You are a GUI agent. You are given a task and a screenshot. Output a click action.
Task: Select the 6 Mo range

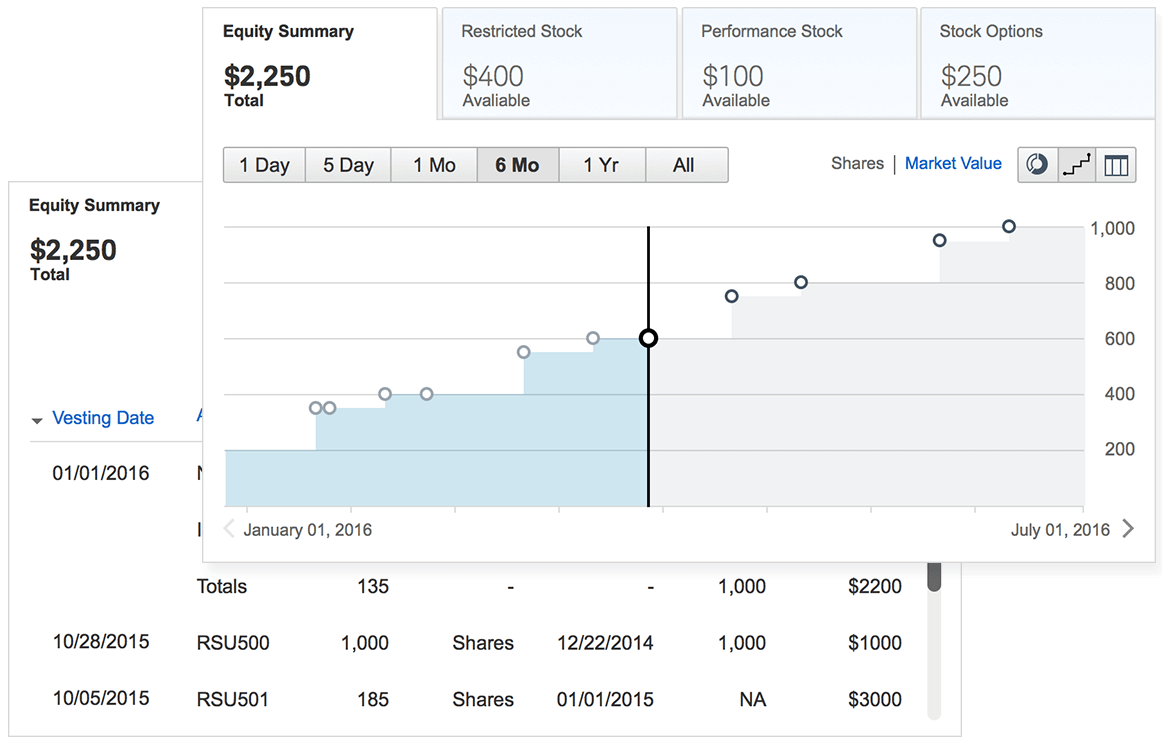517,165
